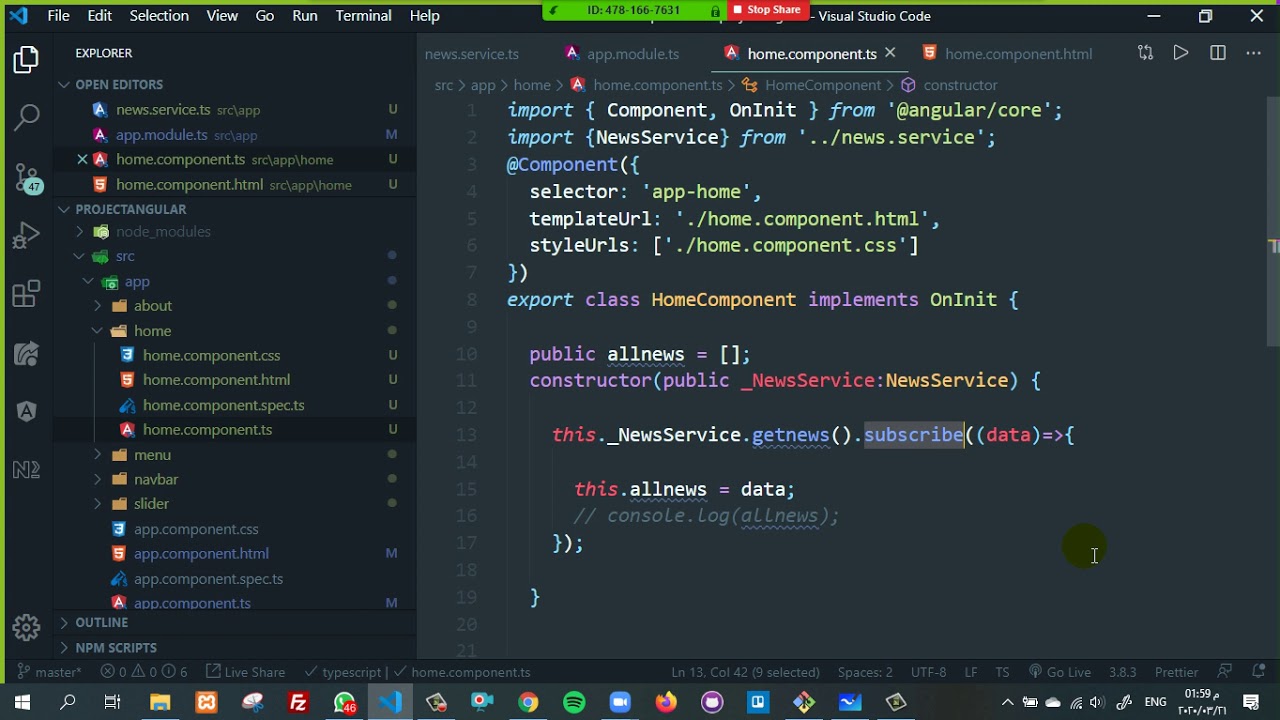The height and width of the screenshot is (720, 1280).
Task: Open the Search view in activity bar
Action: 27,117
